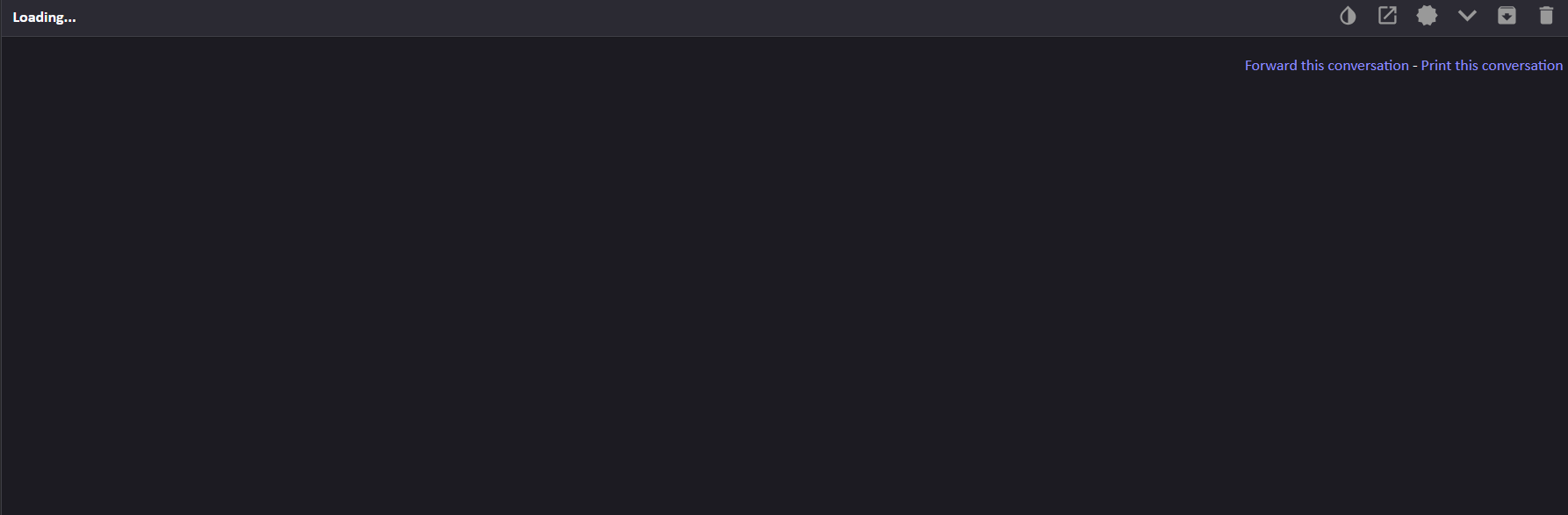
Task: Select the Loading... conversation title
Action: 45,18
